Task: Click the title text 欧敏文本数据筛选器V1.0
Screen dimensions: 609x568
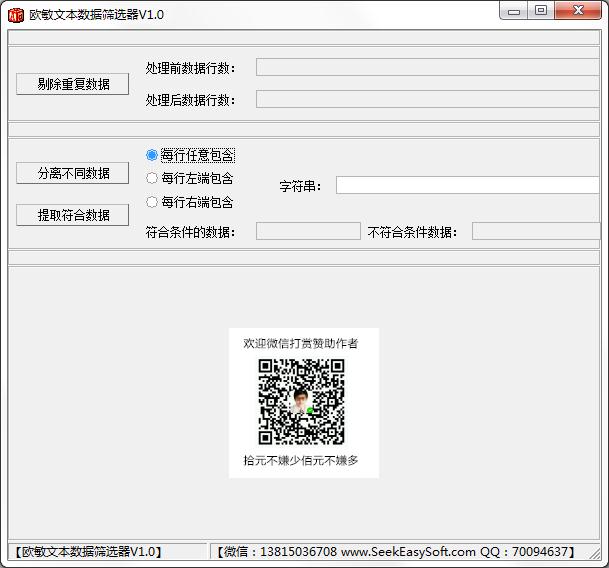Action: click(x=96, y=15)
